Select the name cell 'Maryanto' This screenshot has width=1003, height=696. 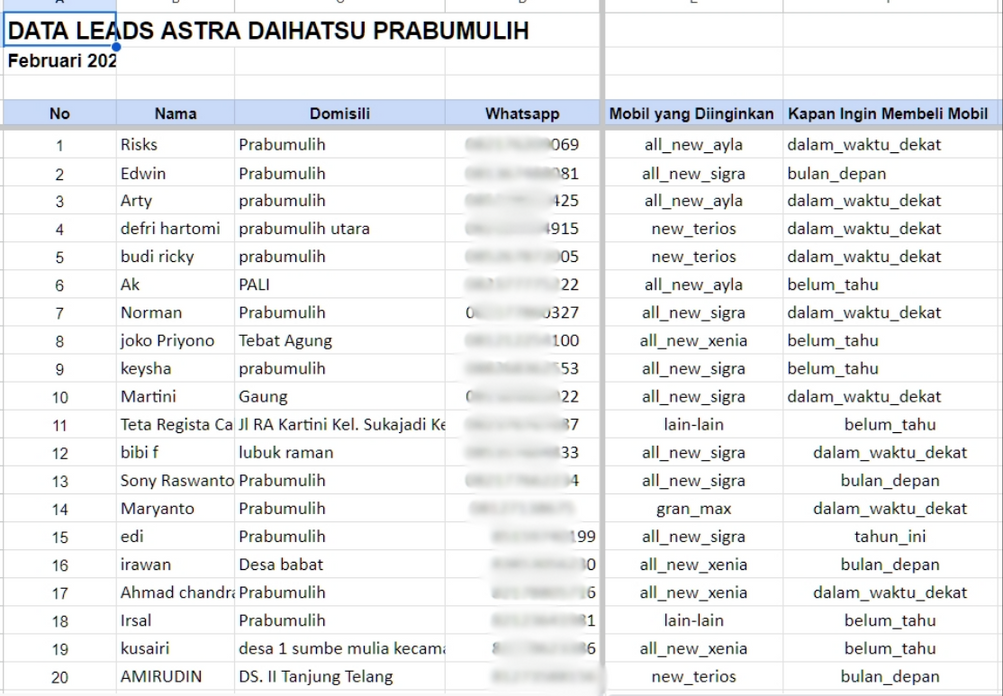[x=175, y=509]
